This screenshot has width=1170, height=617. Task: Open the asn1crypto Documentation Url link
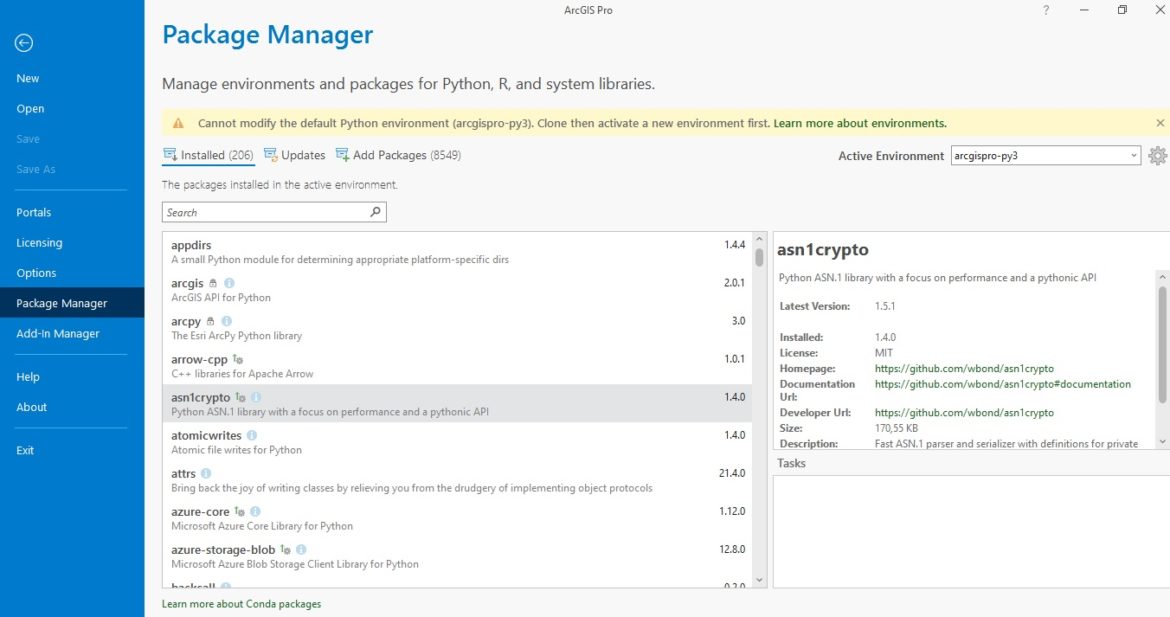[1003, 384]
